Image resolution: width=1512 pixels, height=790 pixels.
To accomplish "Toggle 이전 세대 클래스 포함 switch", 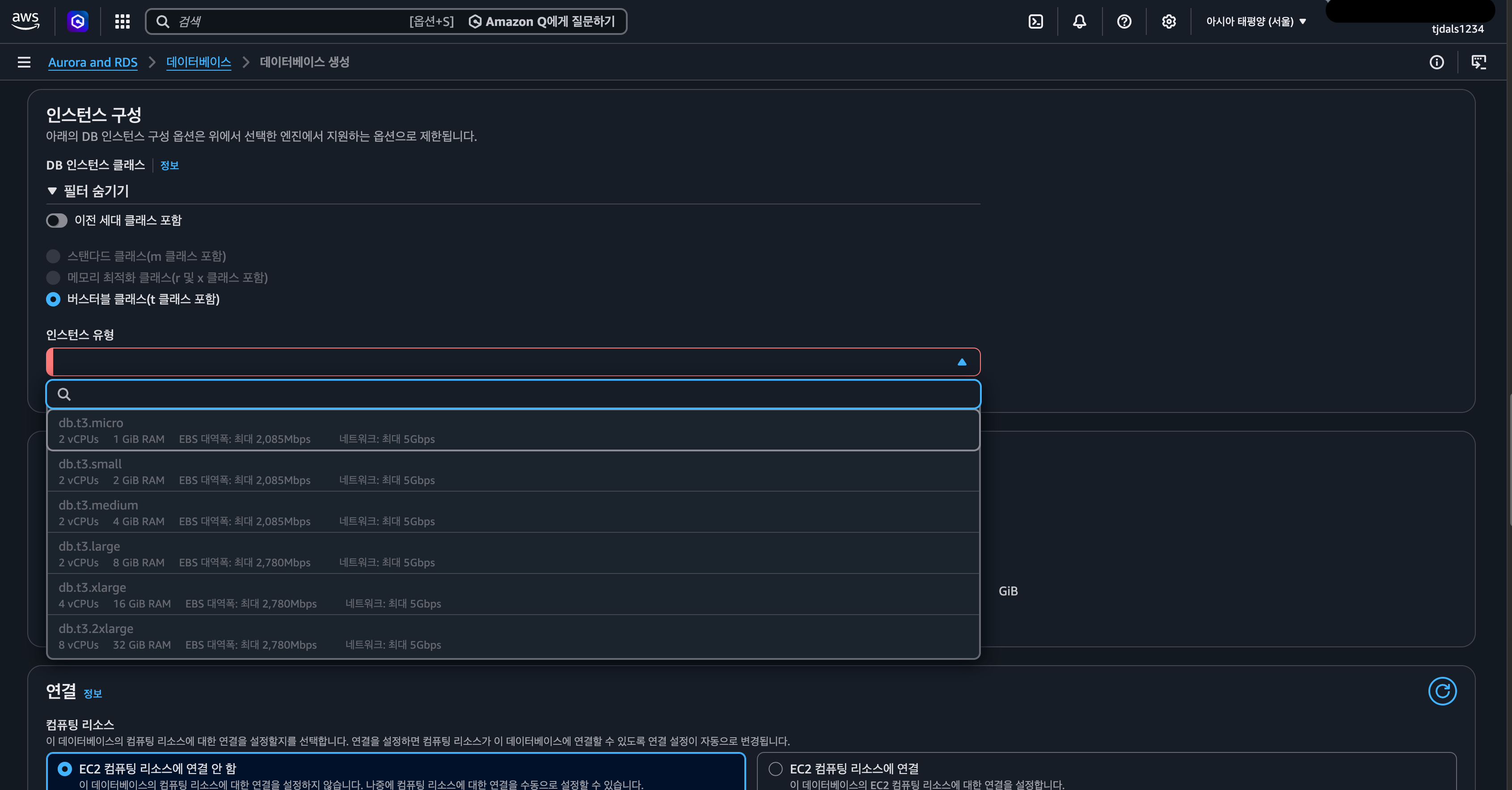I will [x=57, y=220].
